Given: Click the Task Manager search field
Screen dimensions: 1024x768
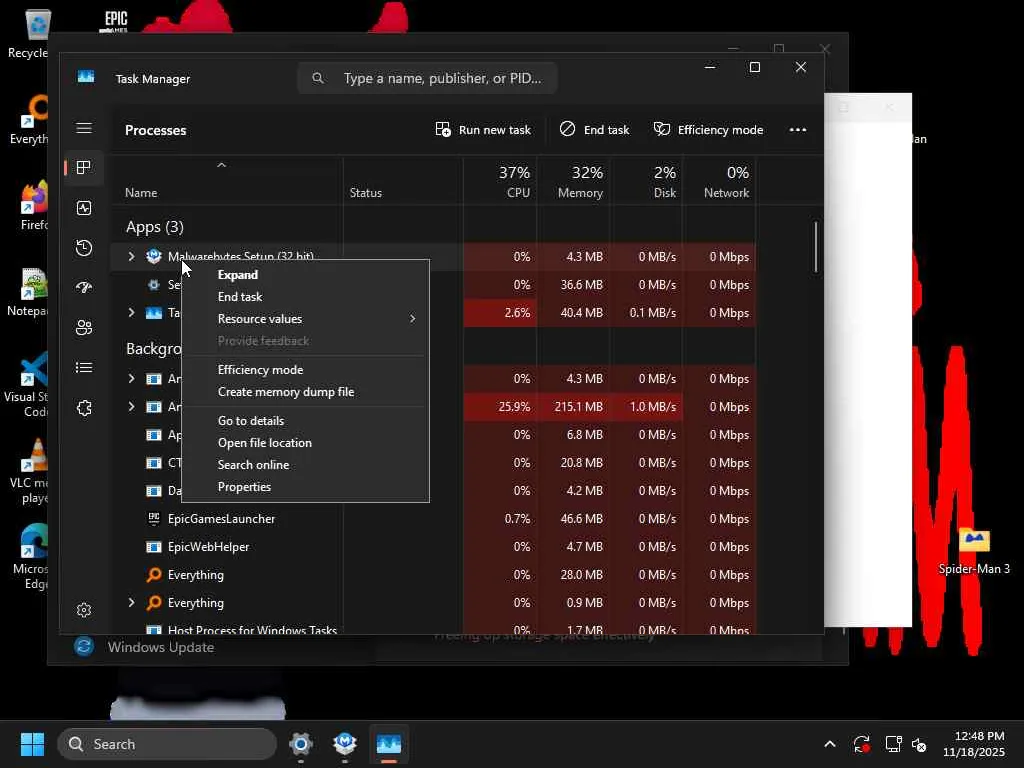Looking at the screenshot, I should tap(427, 78).
